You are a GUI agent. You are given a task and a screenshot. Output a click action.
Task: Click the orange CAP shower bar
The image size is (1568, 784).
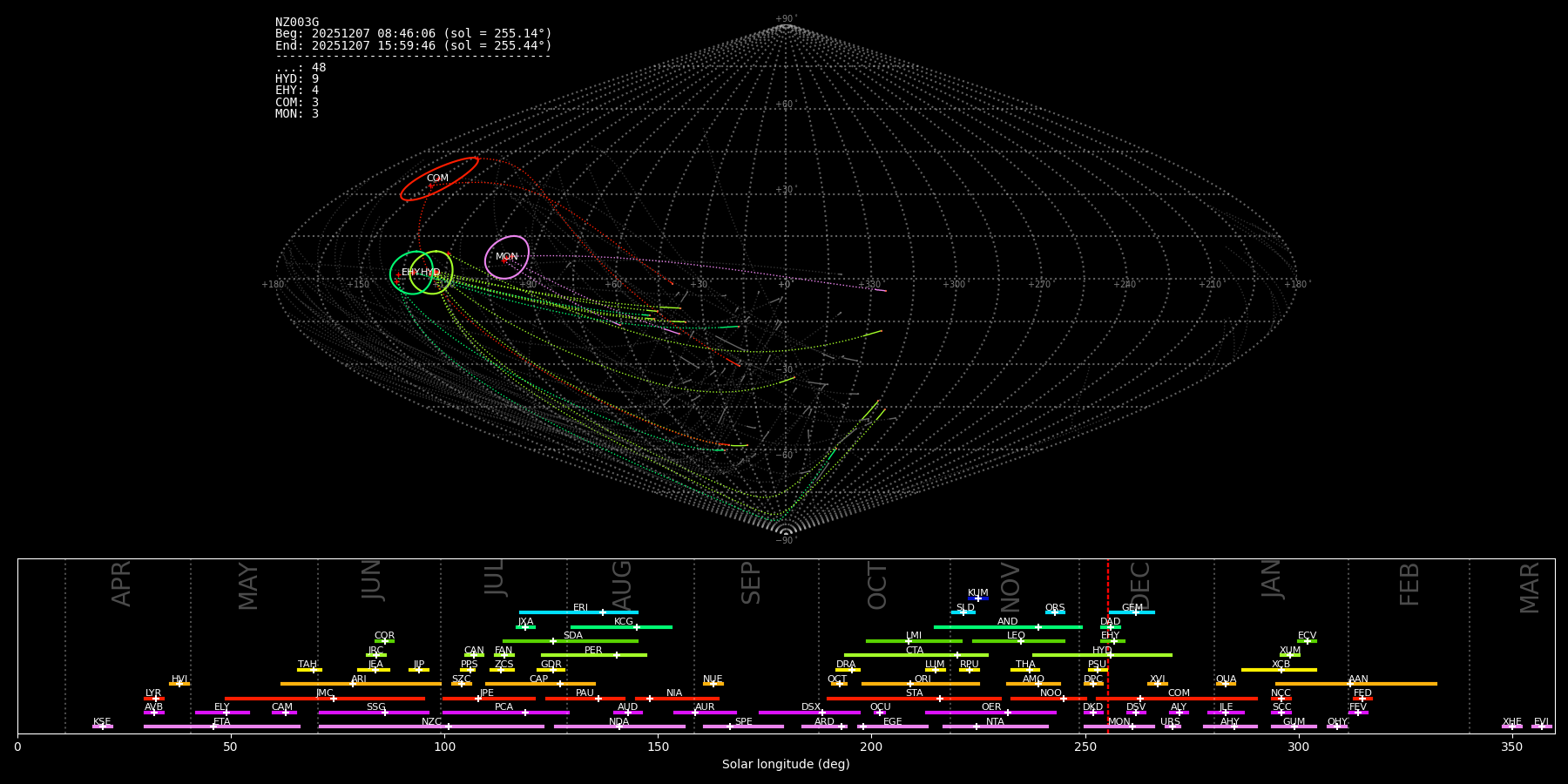[x=540, y=684]
